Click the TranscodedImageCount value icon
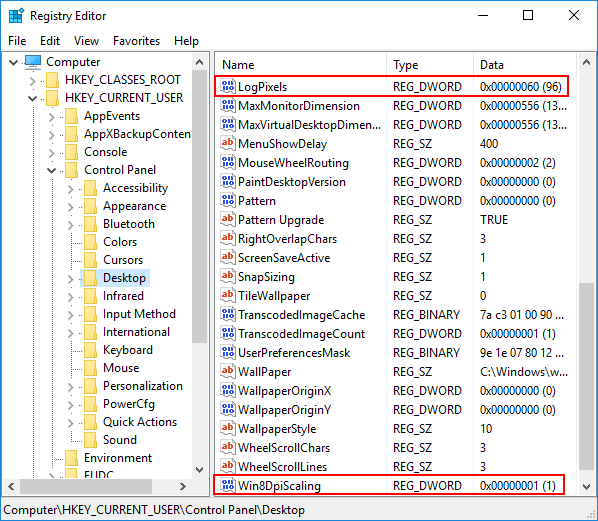 point(228,334)
